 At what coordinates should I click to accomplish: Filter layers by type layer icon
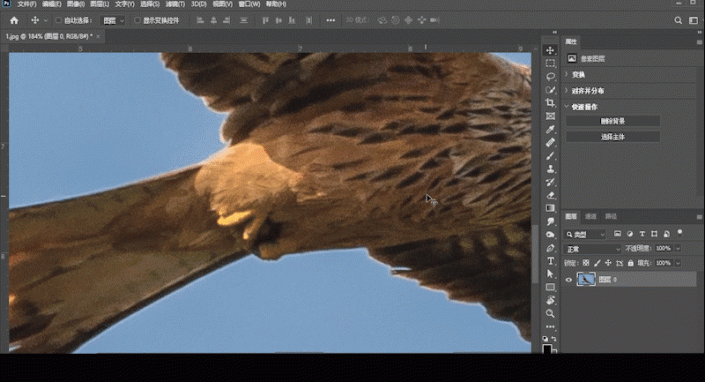coord(642,234)
